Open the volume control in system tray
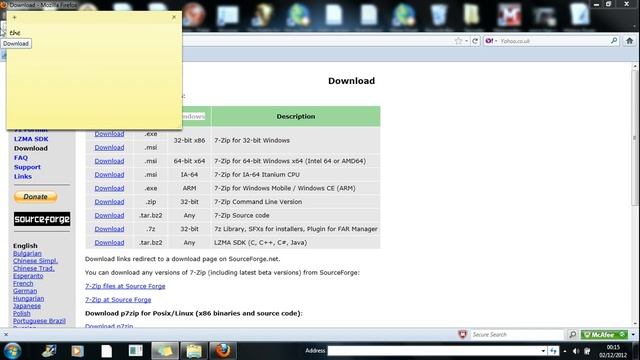 (576, 351)
